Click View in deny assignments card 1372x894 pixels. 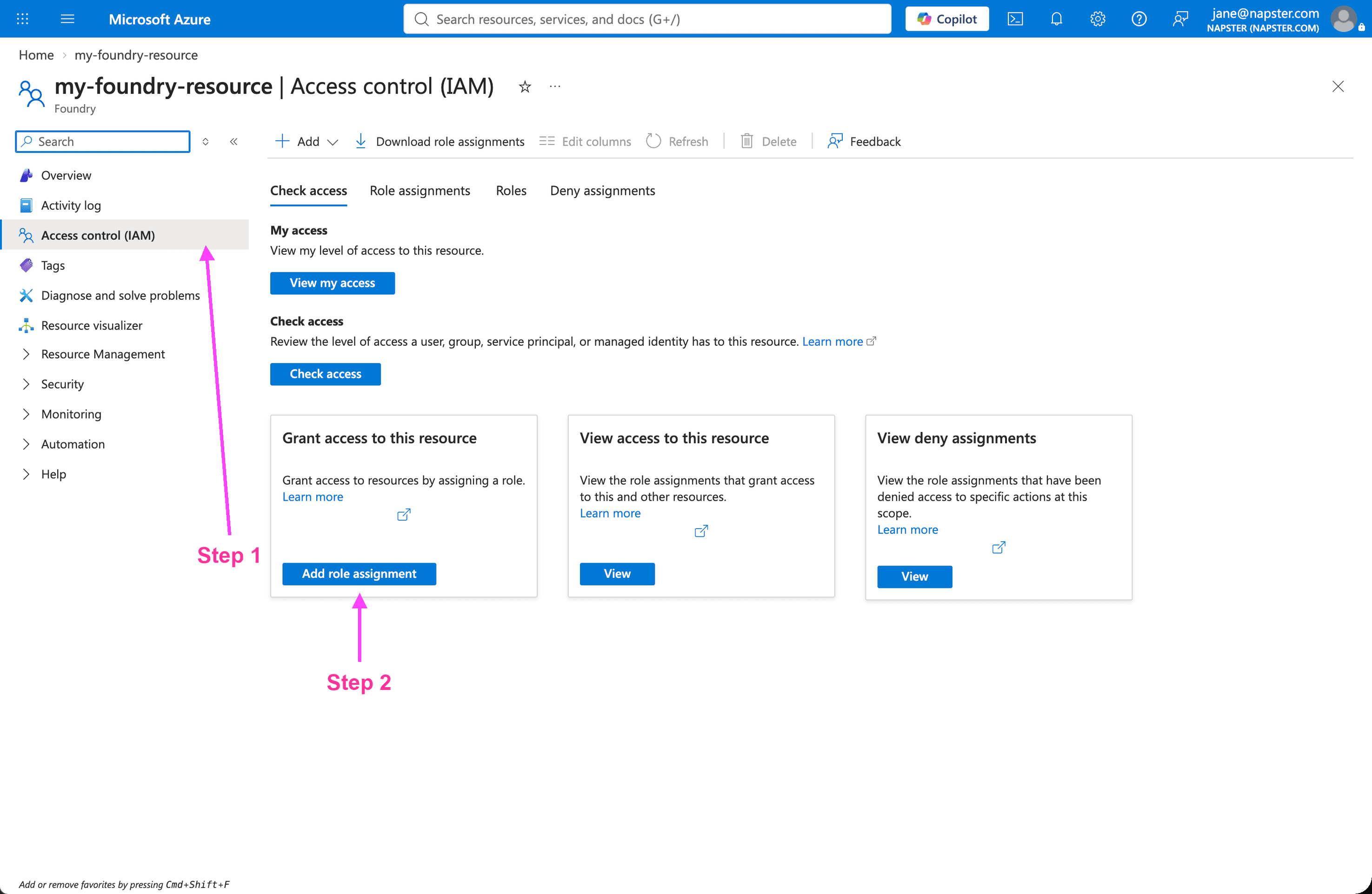[914, 577]
